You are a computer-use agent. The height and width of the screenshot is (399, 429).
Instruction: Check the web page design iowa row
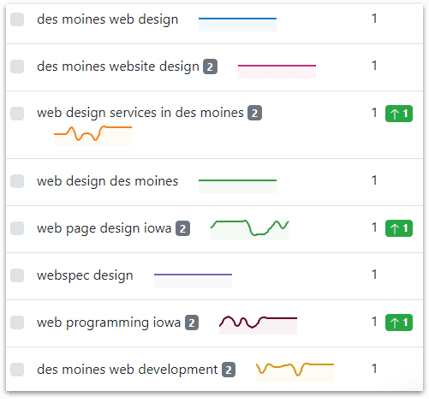coord(17,228)
